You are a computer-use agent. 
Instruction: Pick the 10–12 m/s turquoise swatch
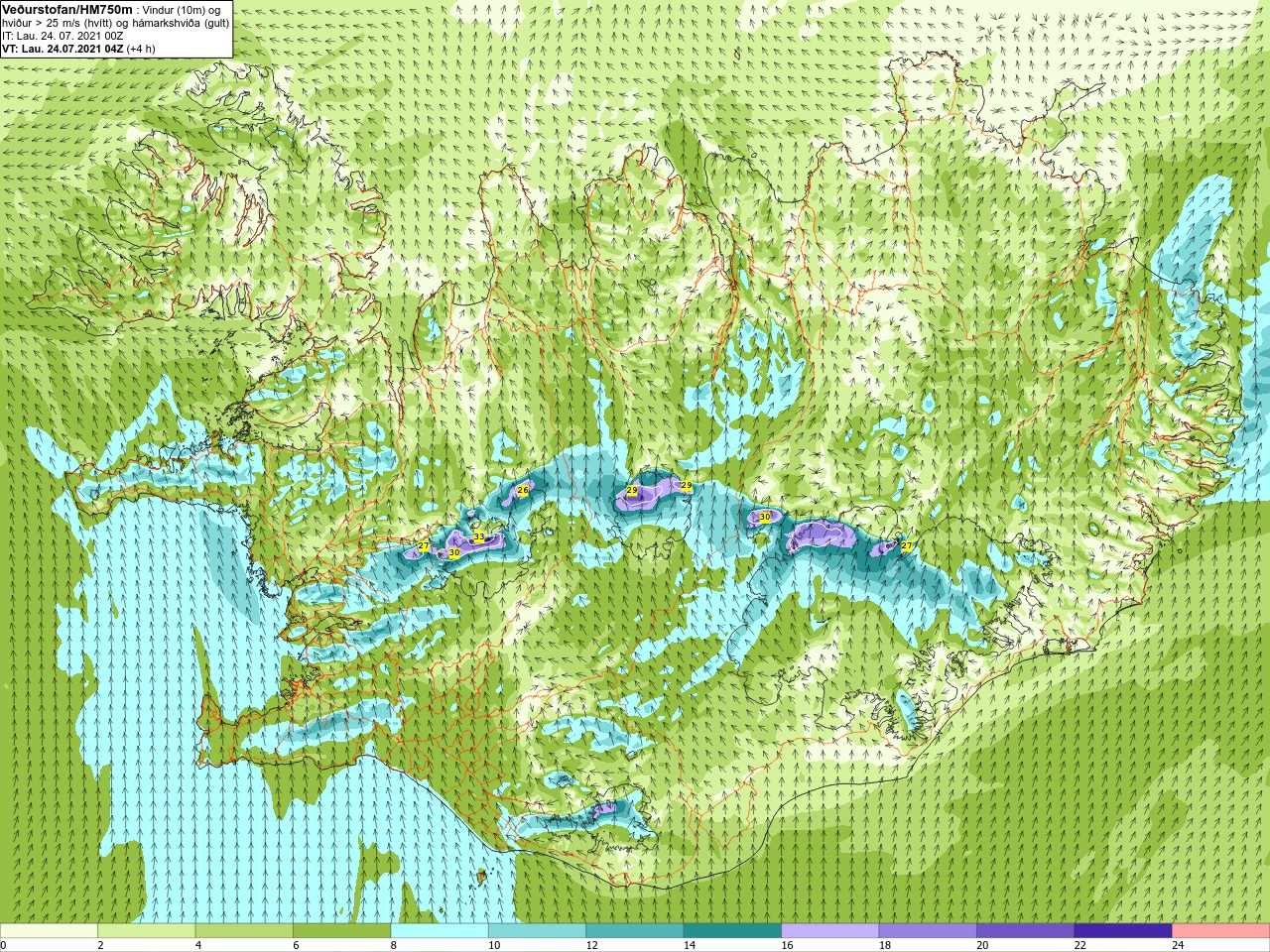[537, 931]
